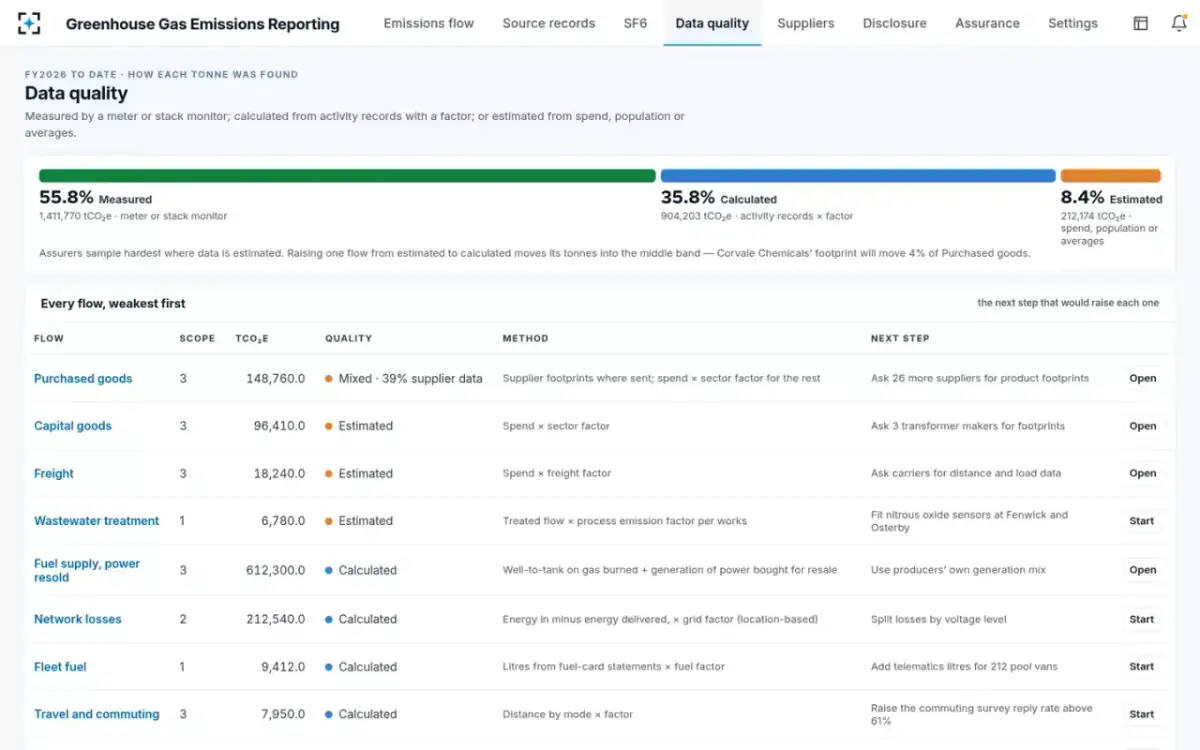This screenshot has height=750, width=1200.
Task: Open the Assurance tab
Action: pyautogui.click(x=987, y=23)
